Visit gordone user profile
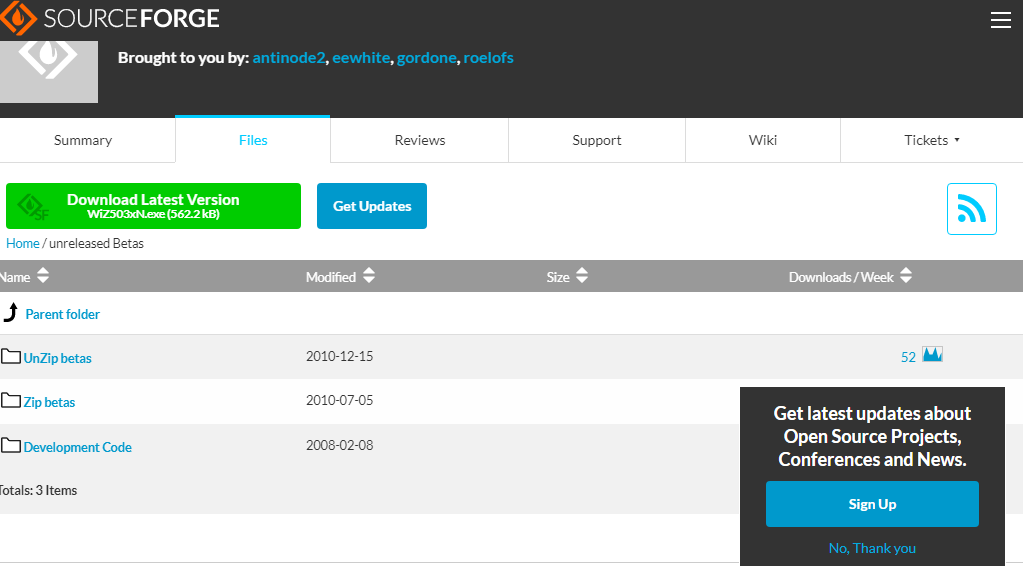1023x566 pixels. 427,57
